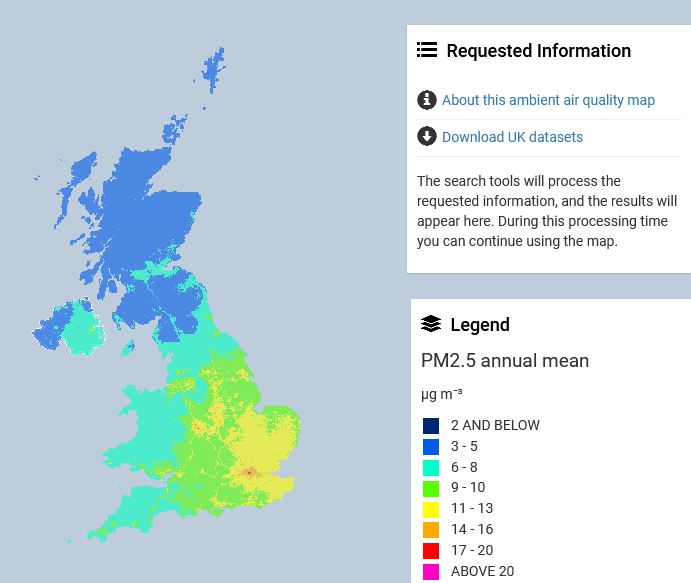Image resolution: width=691 pixels, height=583 pixels.
Task: Click the 6 - 8 turquoise swatch
Action: [431, 467]
